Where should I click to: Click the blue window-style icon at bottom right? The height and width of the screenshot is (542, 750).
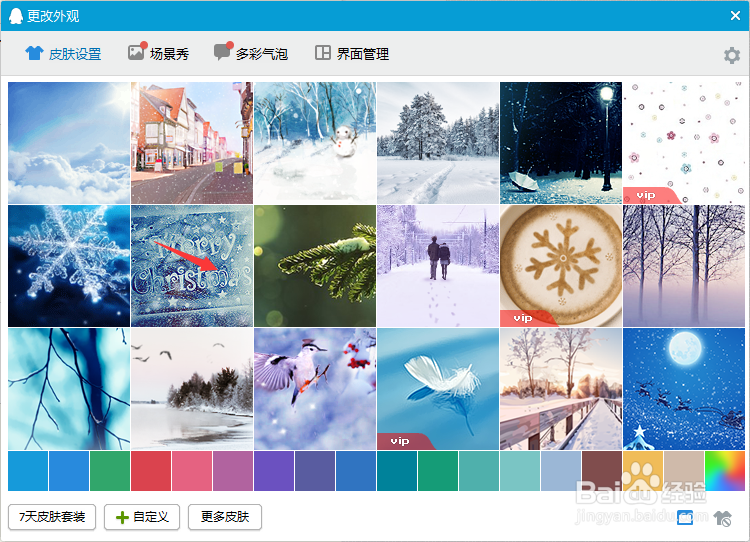click(685, 517)
